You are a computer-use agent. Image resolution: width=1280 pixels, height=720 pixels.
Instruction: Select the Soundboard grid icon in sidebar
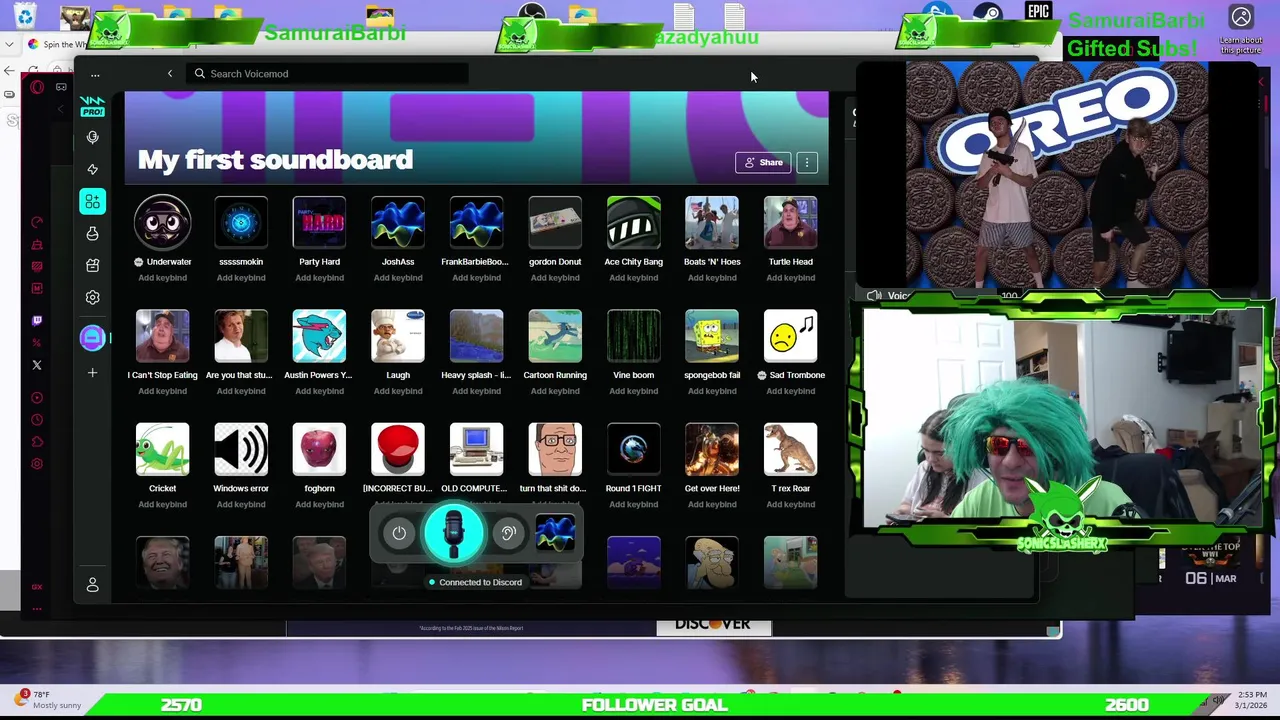point(92,201)
